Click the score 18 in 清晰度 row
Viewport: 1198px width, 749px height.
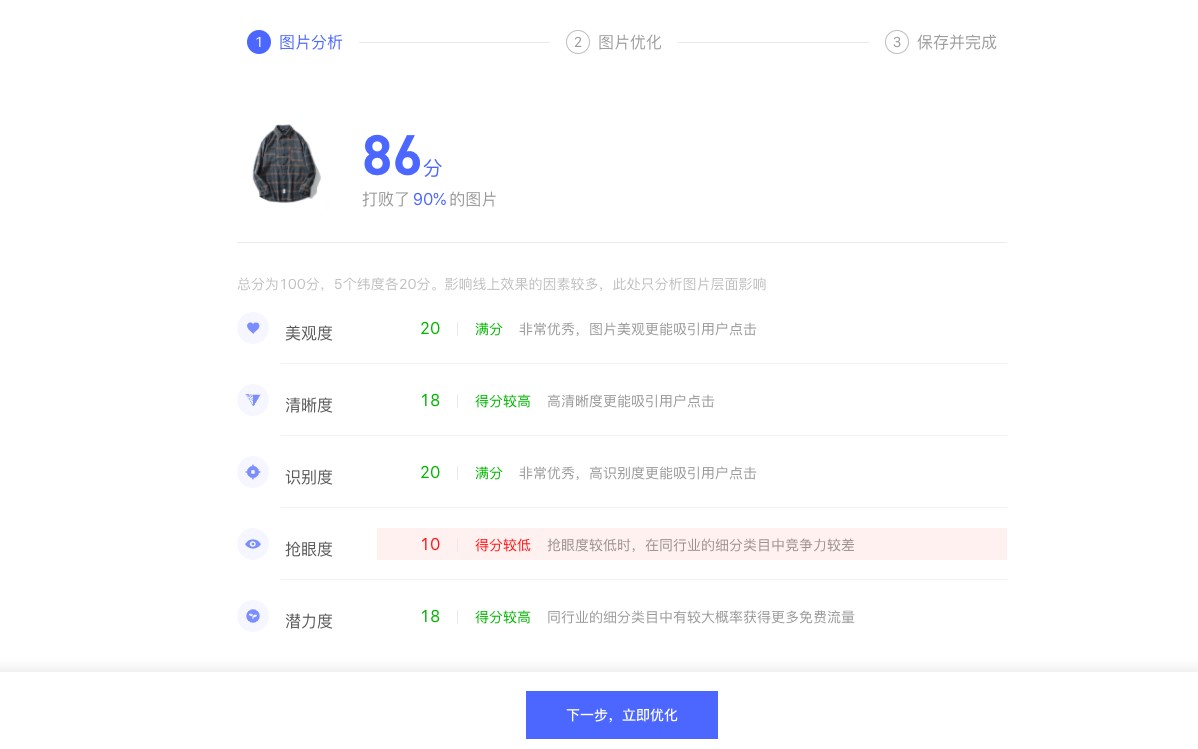pos(430,400)
